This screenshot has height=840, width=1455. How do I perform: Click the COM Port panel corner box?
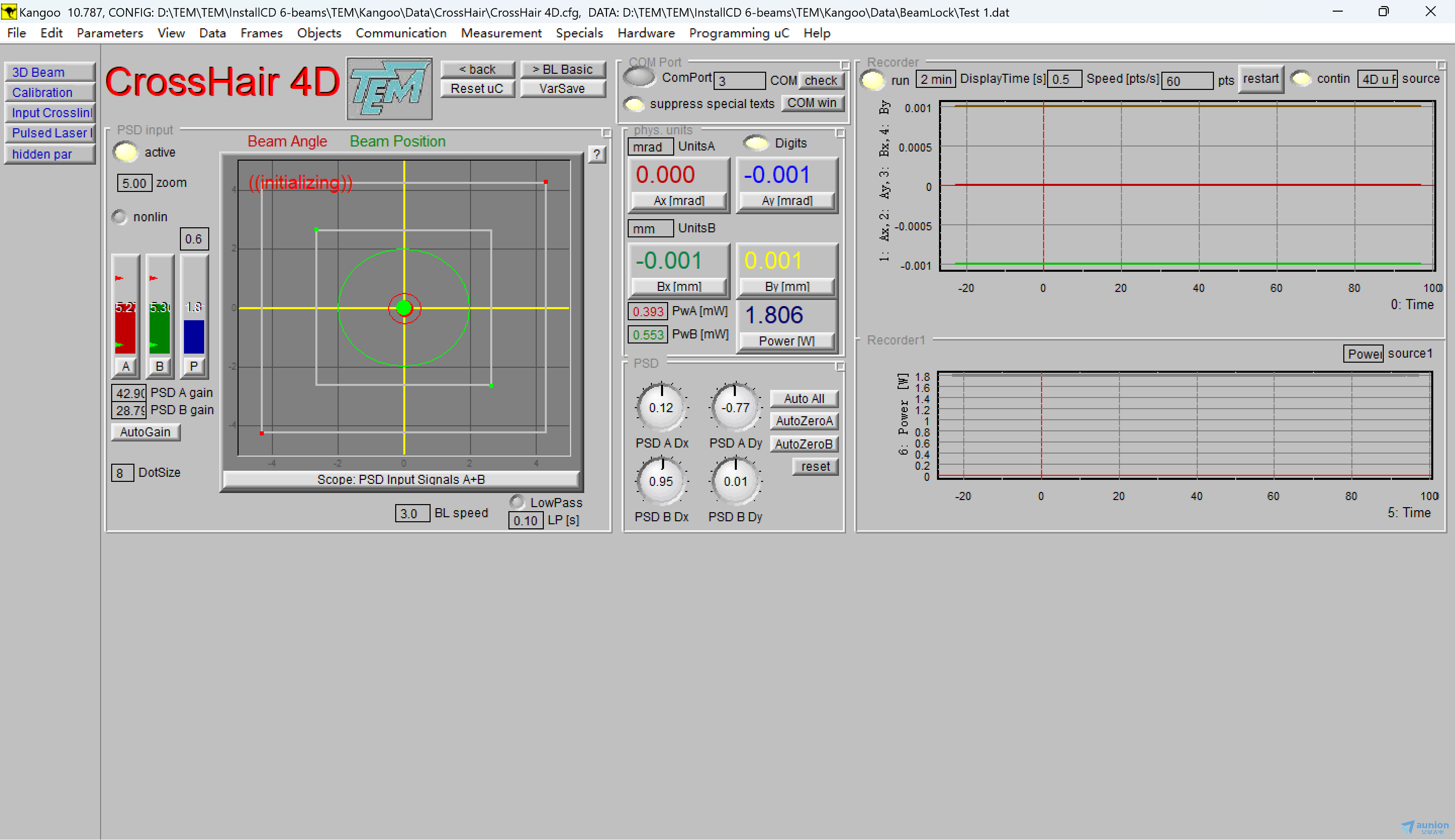click(x=845, y=65)
